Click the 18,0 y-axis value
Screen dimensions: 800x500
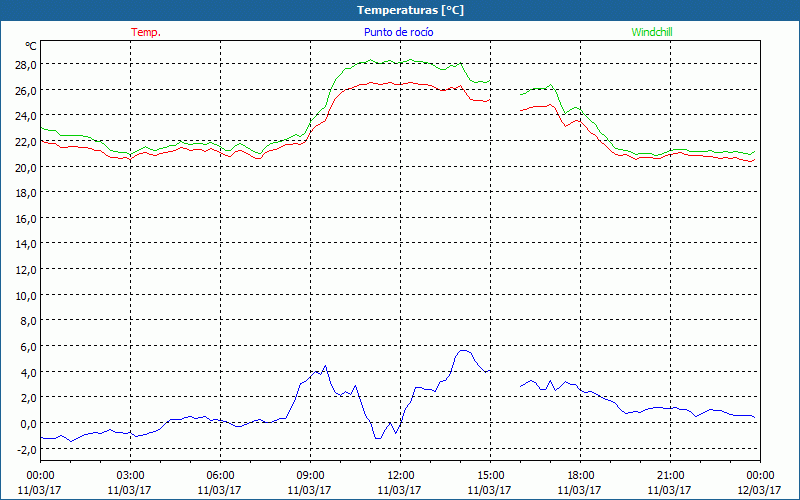point(27,193)
